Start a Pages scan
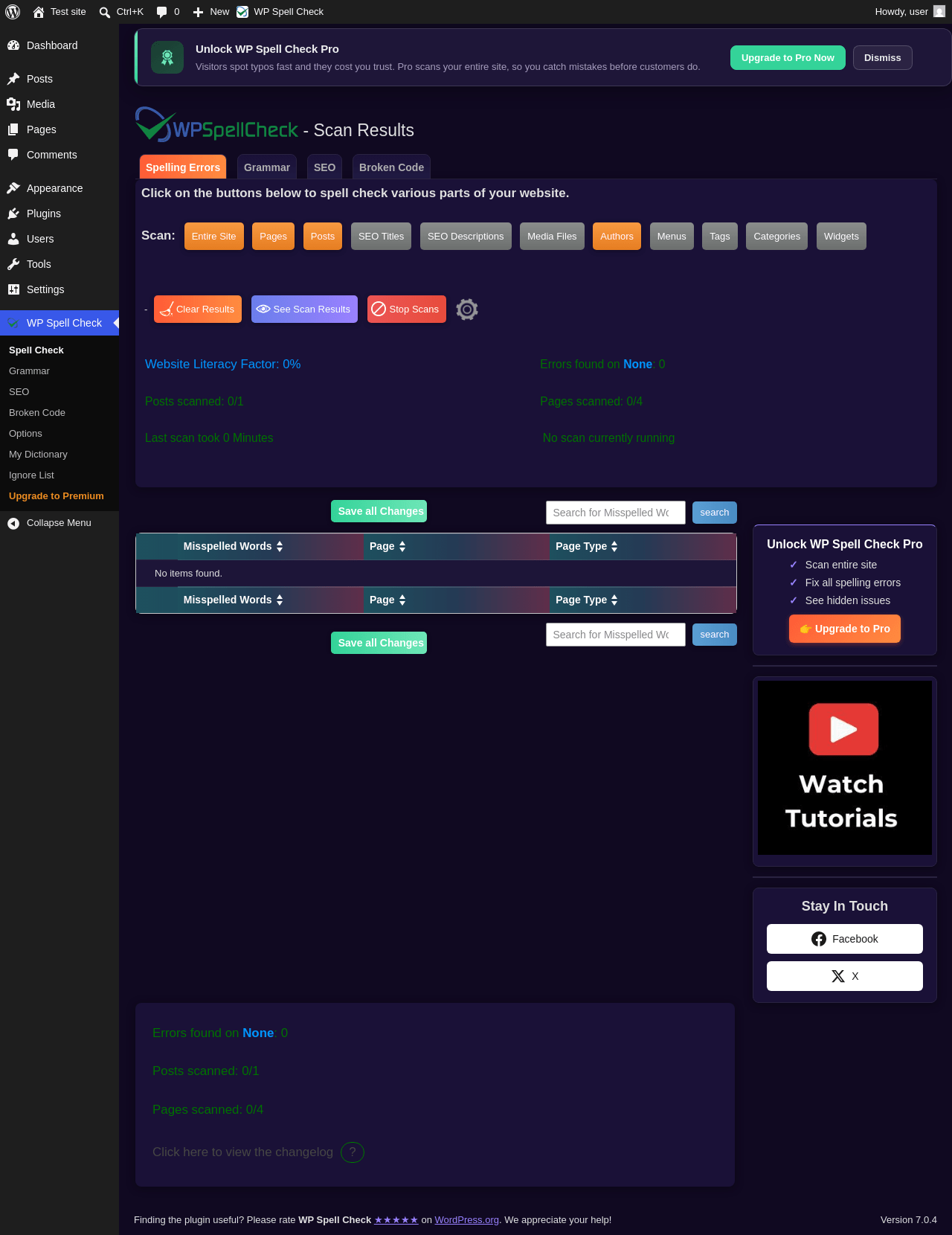Image resolution: width=952 pixels, height=1235 pixels. pos(274,237)
